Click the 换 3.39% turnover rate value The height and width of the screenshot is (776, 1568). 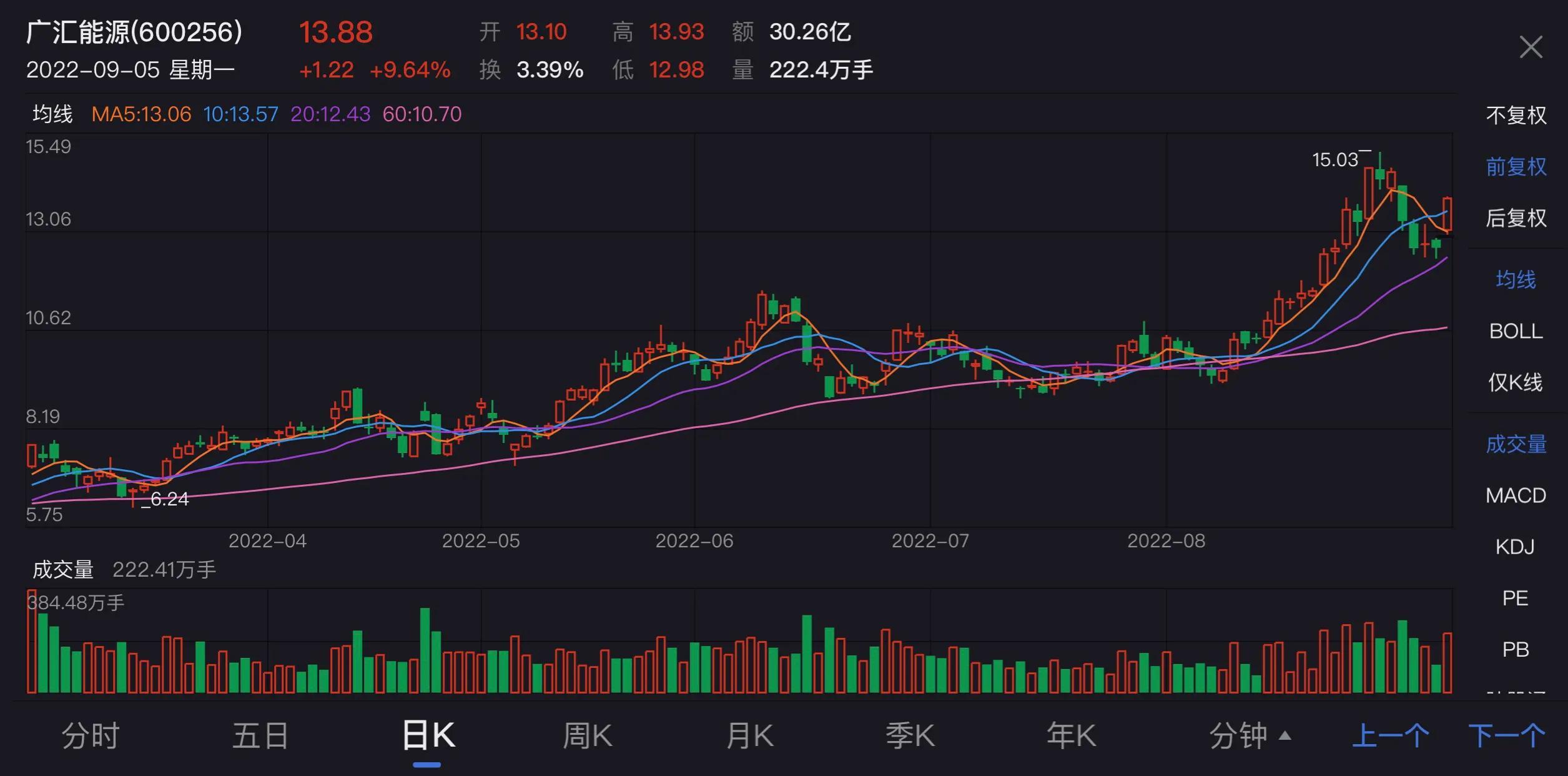[531, 69]
